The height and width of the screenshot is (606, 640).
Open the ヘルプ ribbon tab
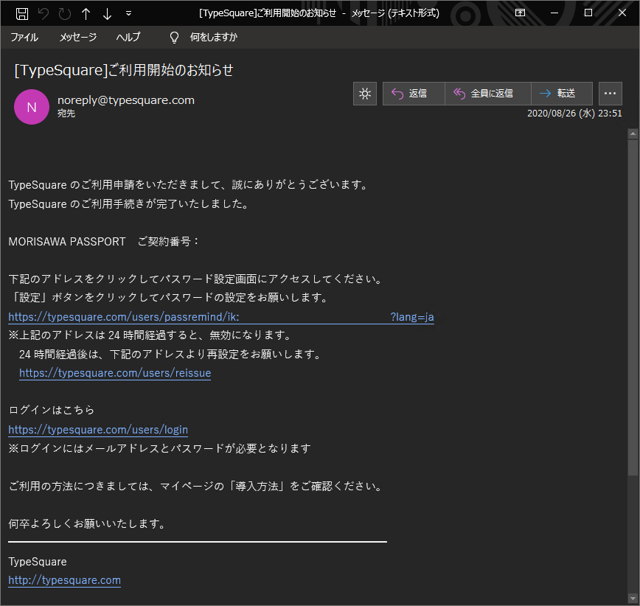pyautogui.click(x=128, y=37)
